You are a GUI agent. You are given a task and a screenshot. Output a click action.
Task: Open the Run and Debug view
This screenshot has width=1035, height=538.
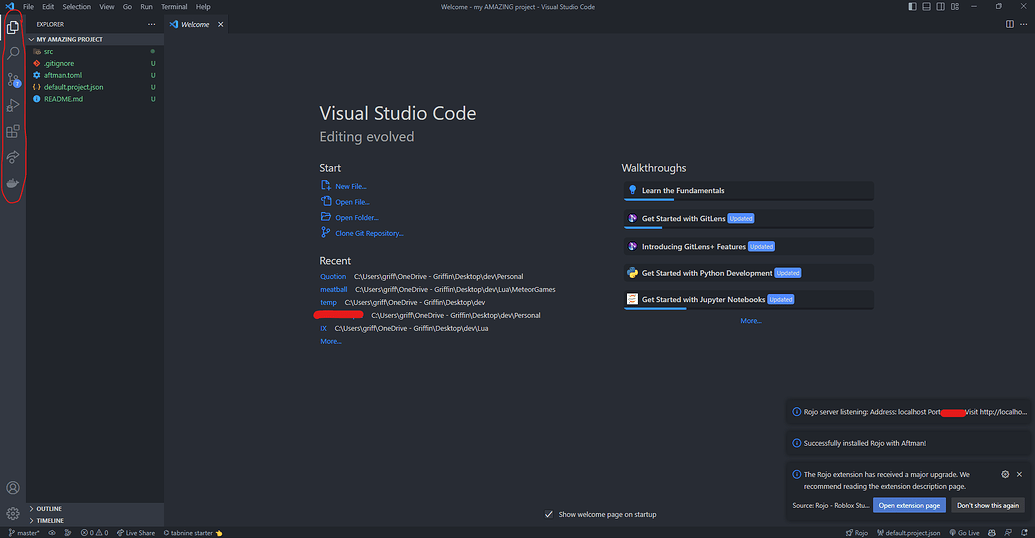pos(13,105)
